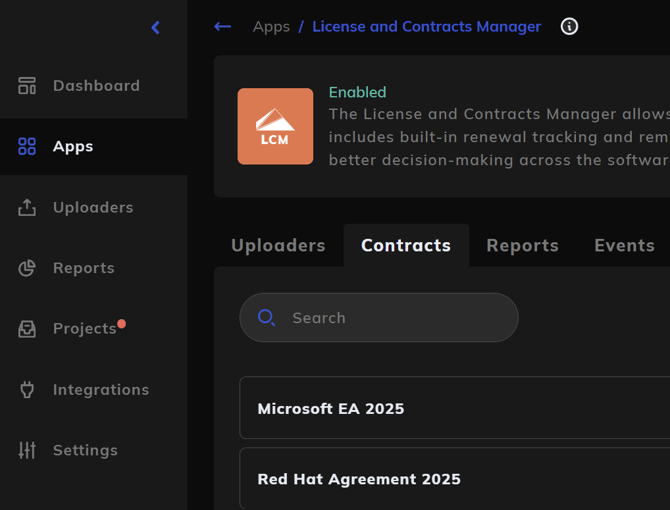Click the info icon beside the app title
Screen dimensions: 670x510
569,27
